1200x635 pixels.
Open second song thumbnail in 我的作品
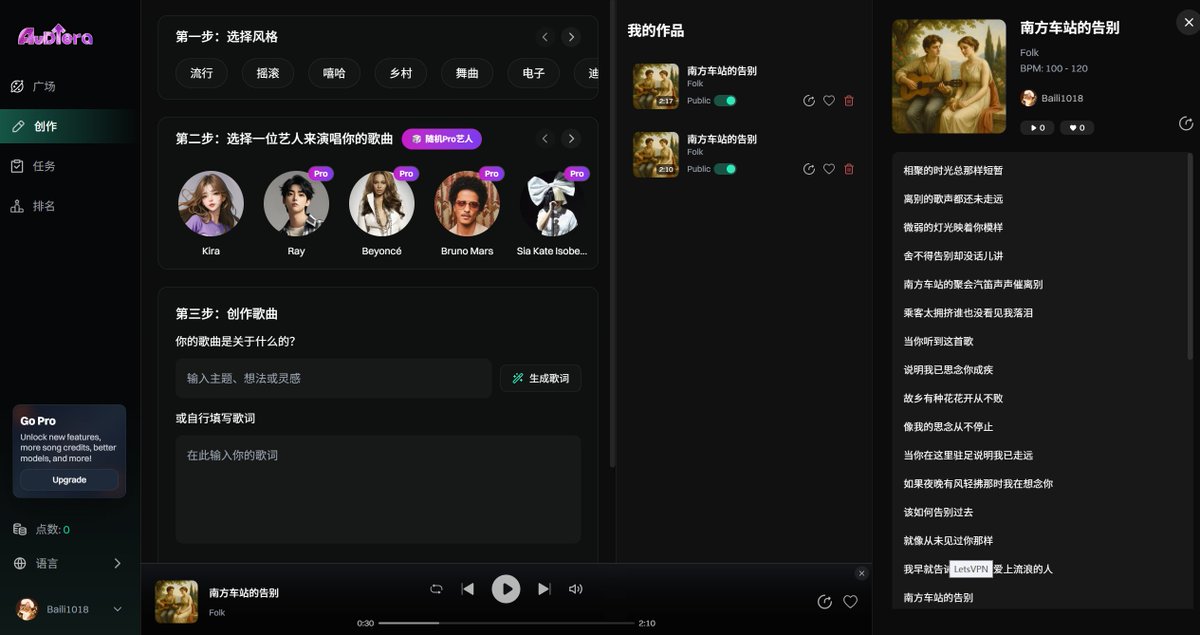point(656,154)
